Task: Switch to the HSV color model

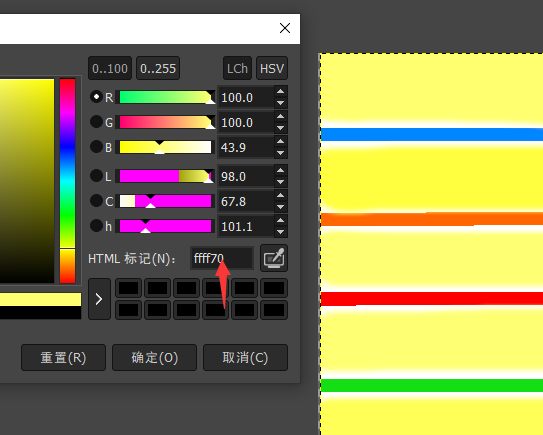Action: pyautogui.click(x=272, y=68)
